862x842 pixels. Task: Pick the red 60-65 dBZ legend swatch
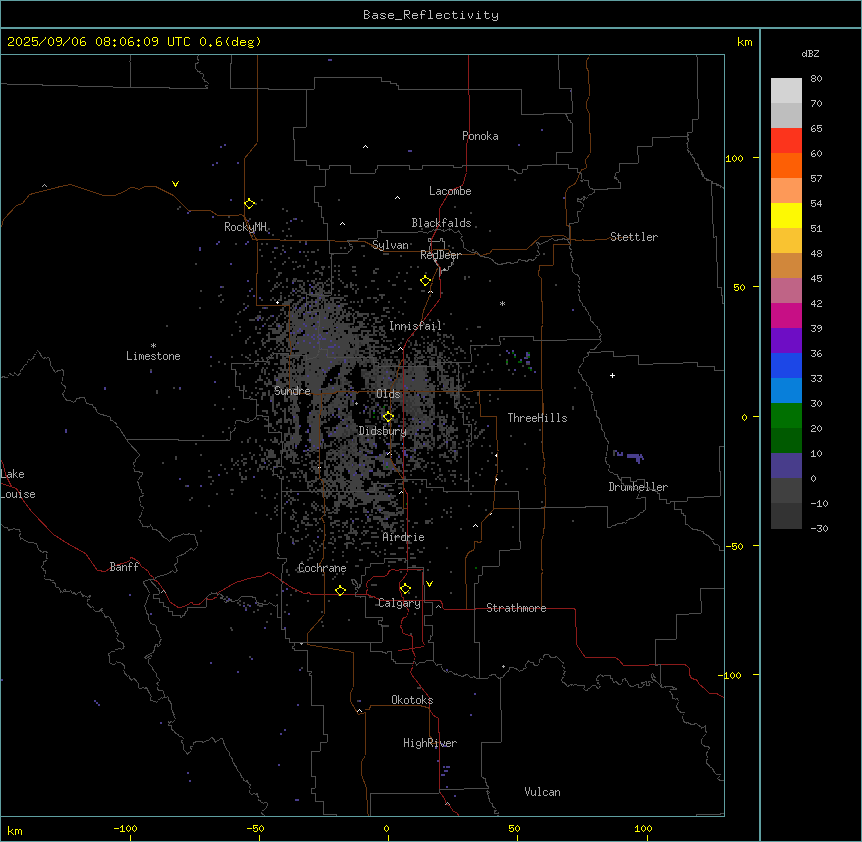click(786, 140)
